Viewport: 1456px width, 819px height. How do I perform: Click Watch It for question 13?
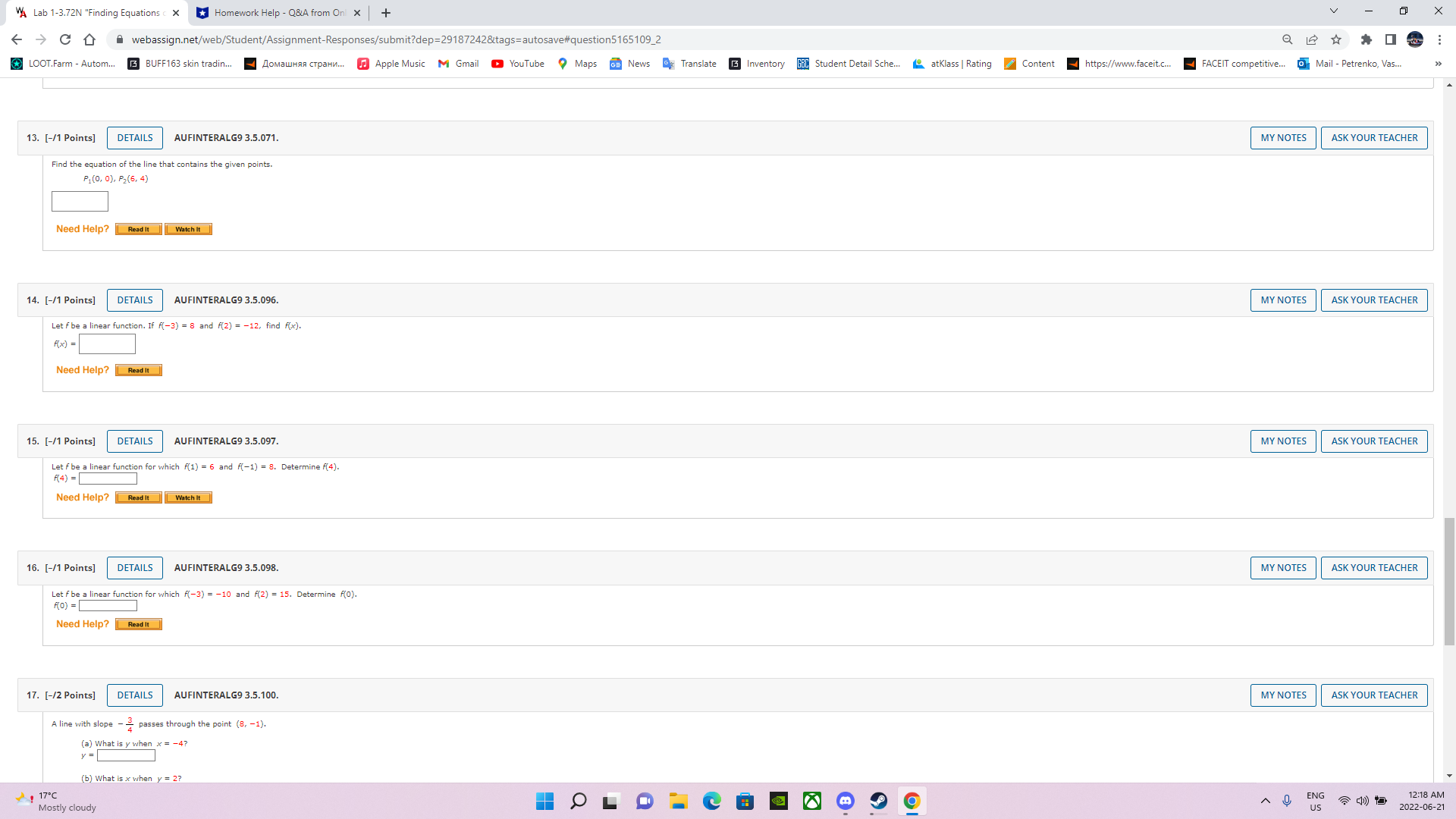coord(188,229)
